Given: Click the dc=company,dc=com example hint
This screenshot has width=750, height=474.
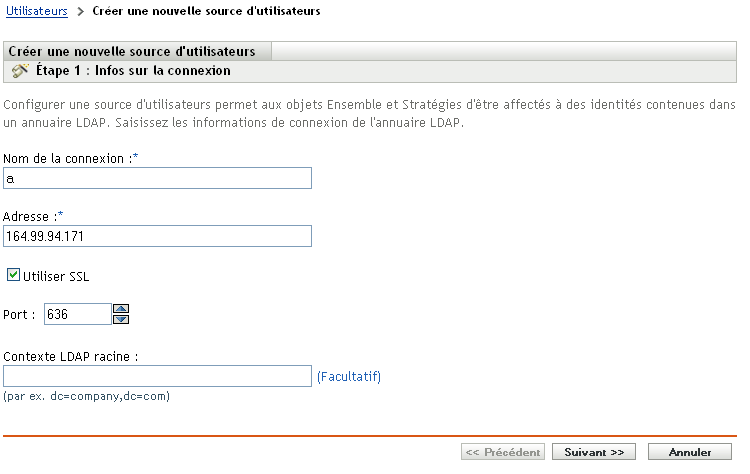Looking at the screenshot, I should (x=87, y=396).
